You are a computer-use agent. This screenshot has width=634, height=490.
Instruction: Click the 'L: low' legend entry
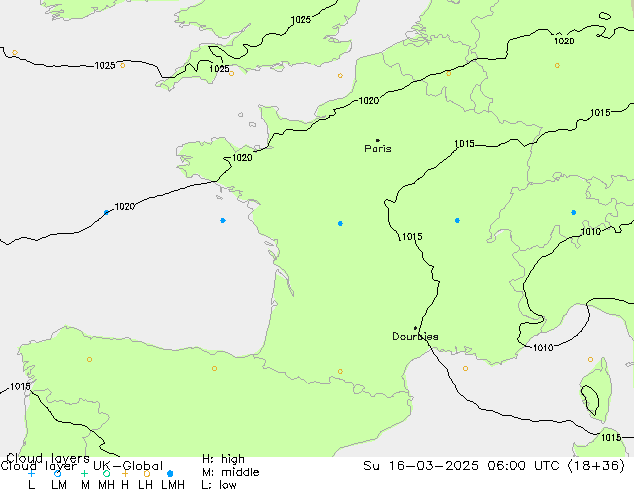pos(219,485)
